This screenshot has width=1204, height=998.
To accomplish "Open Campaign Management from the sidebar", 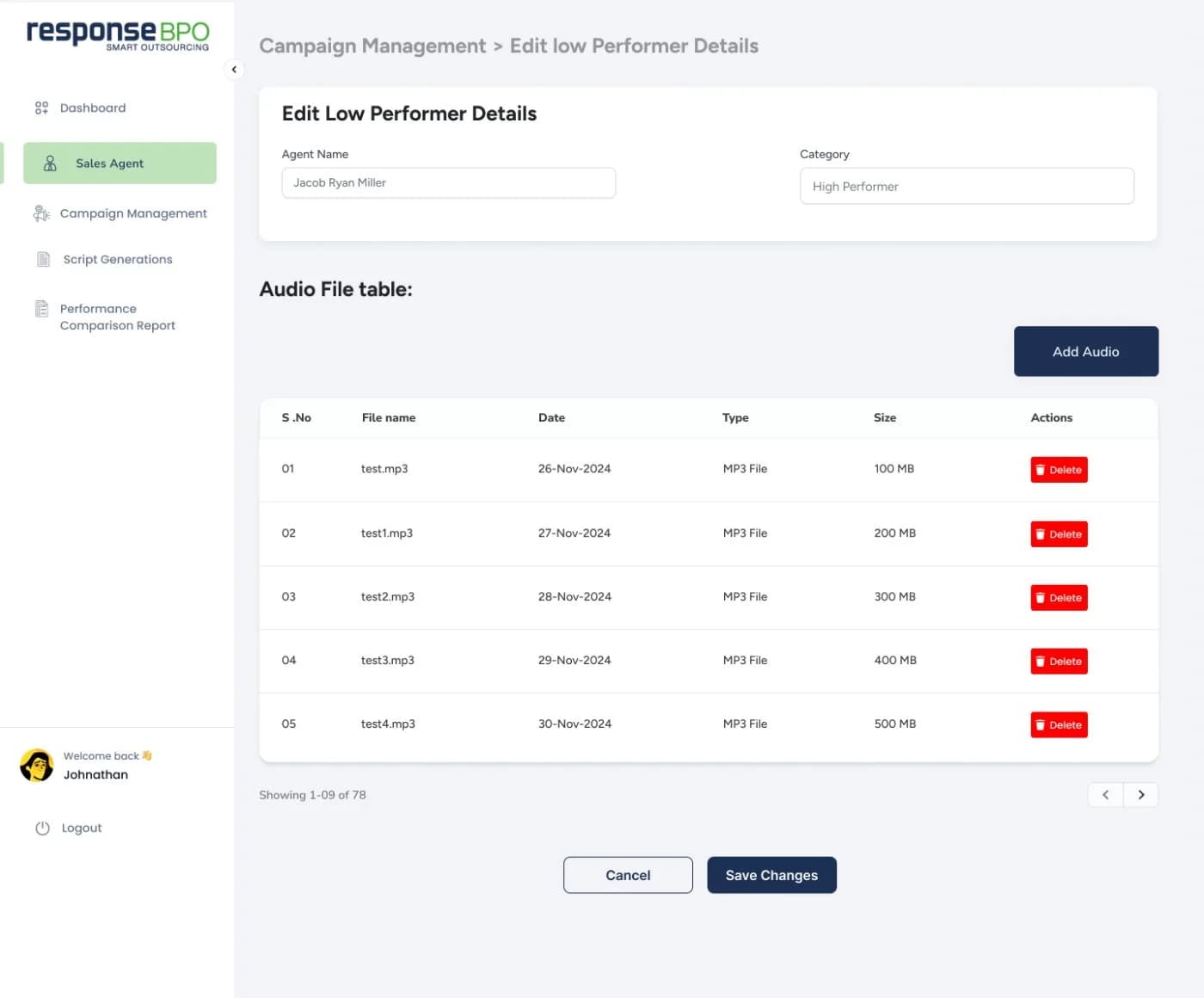I will coord(133,213).
